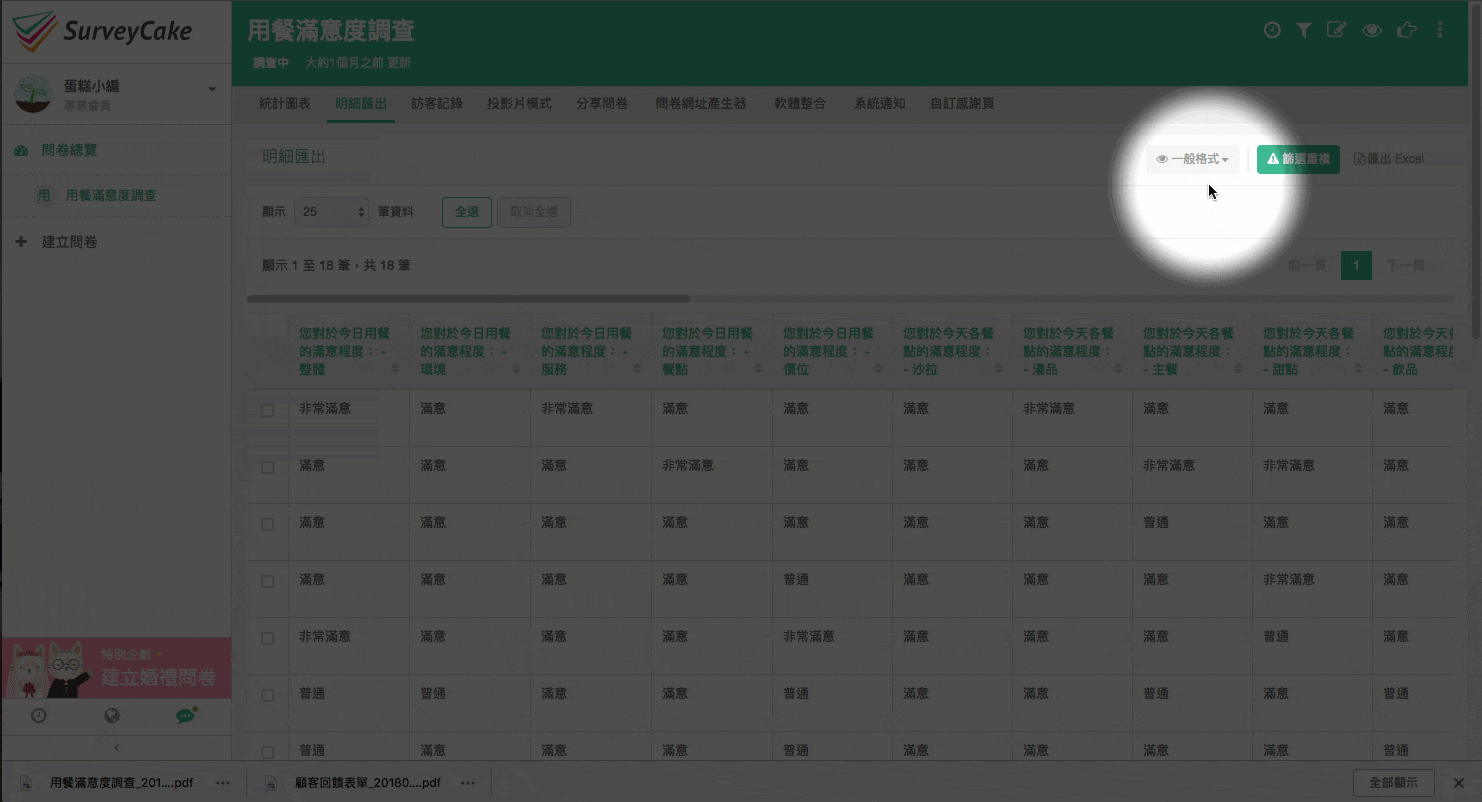Go to 下一頁 next page
Viewport: 1482px width, 802px height.
tap(1405, 266)
